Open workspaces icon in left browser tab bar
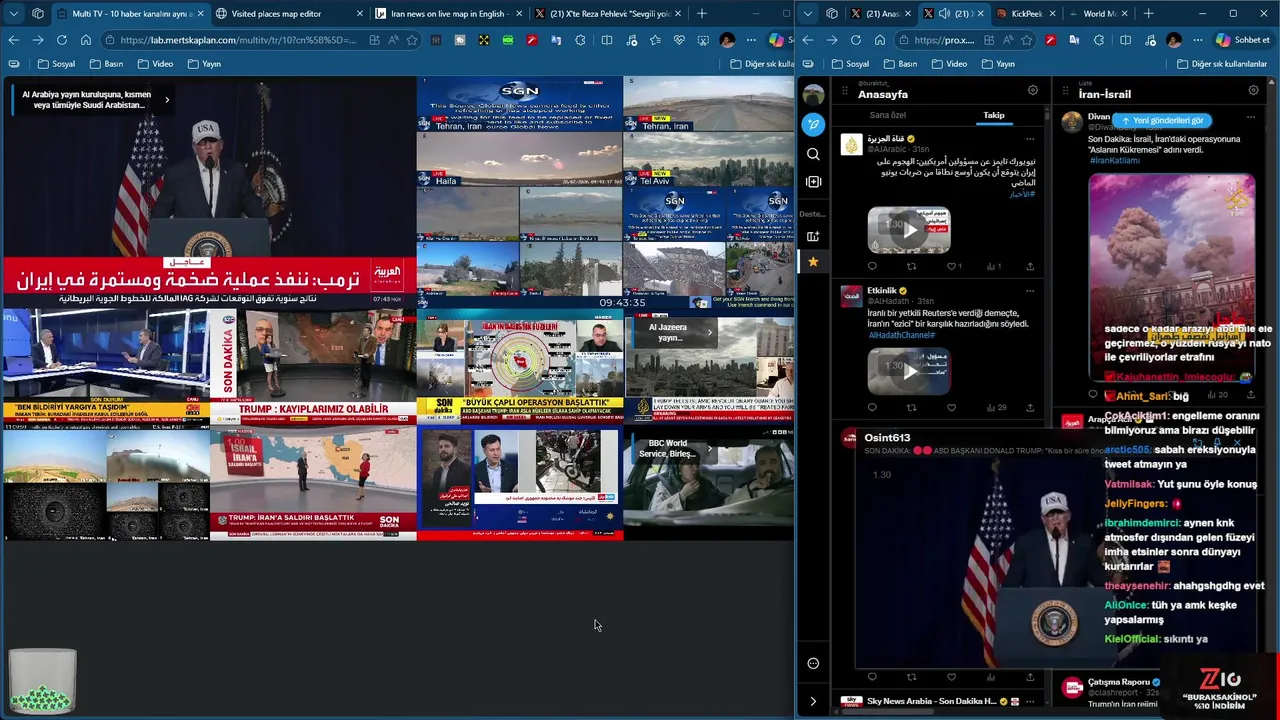Image resolution: width=1280 pixels, height=720 pixels. click(x=38, y=14)
